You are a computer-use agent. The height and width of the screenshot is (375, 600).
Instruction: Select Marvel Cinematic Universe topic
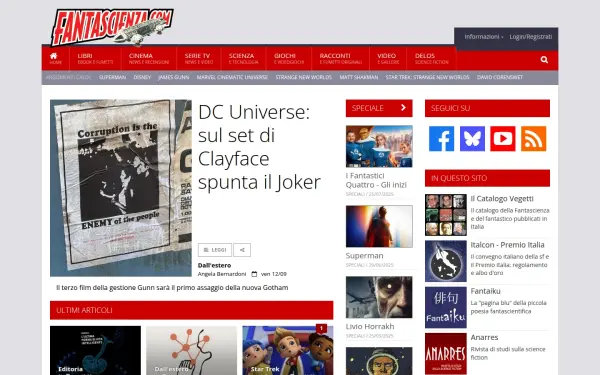click(x=232, y=77)
